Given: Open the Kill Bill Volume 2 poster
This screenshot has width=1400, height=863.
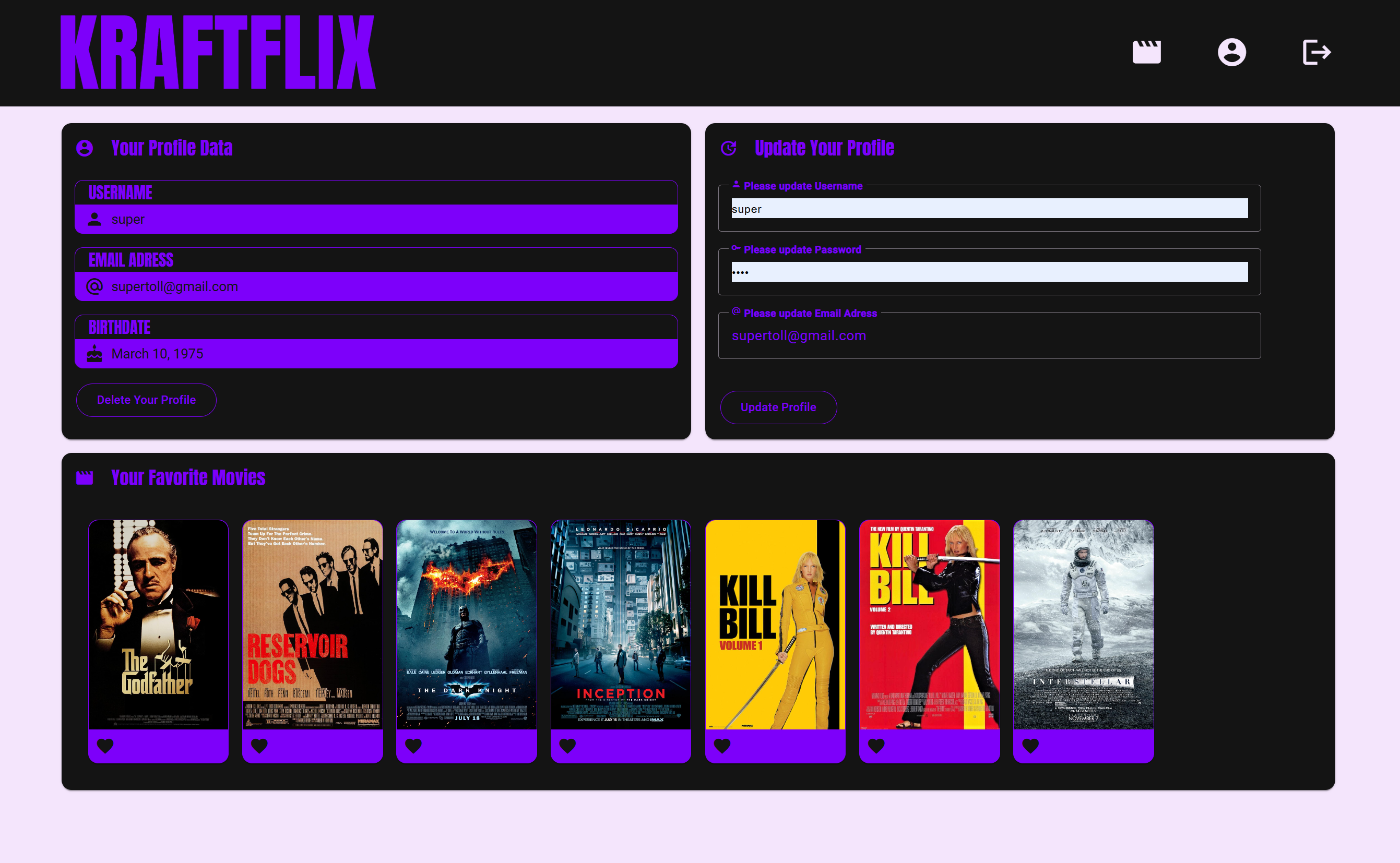Looking at the screenshot, I should (930, 625).
